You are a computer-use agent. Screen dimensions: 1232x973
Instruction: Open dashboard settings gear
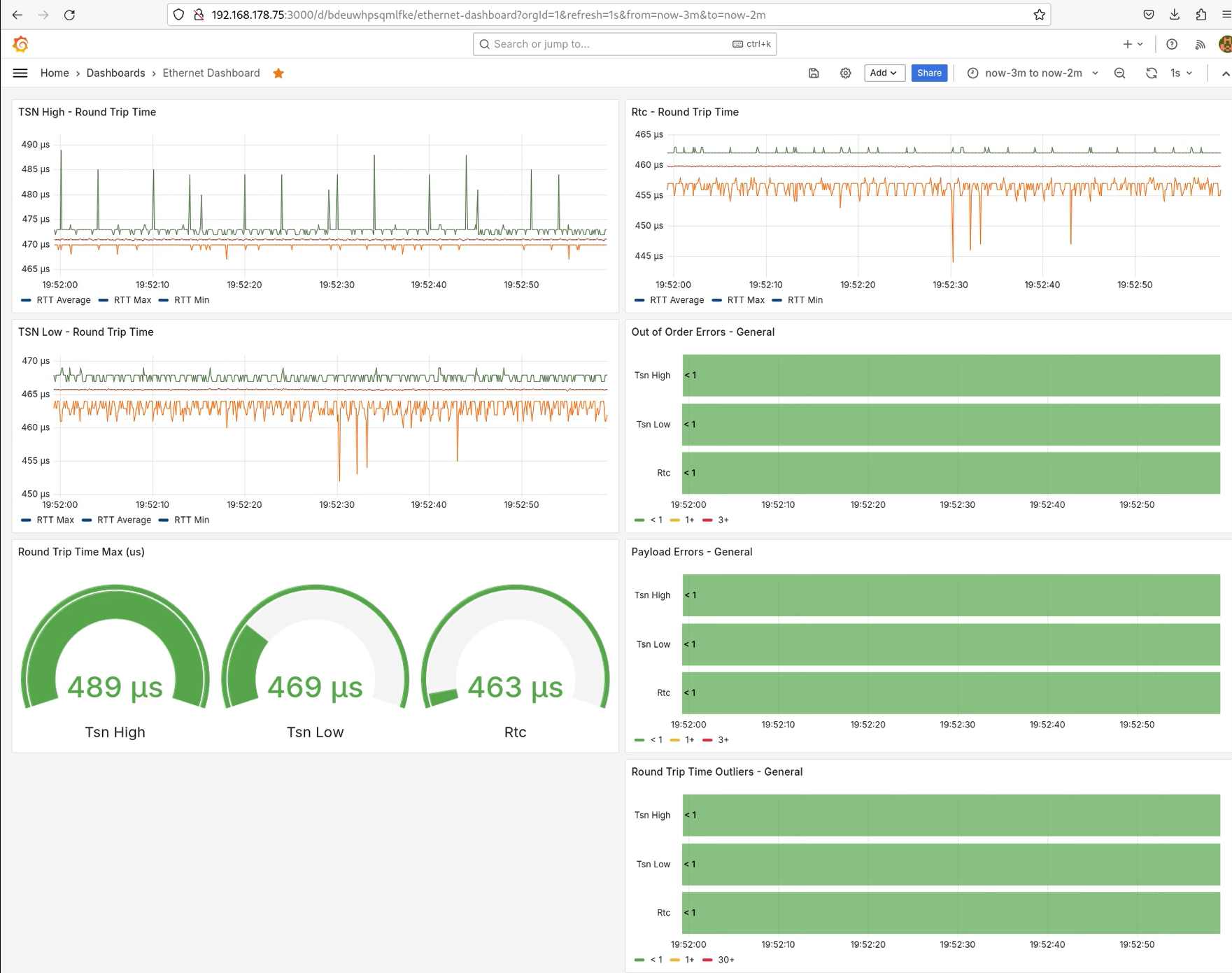(x=845, y=73)
